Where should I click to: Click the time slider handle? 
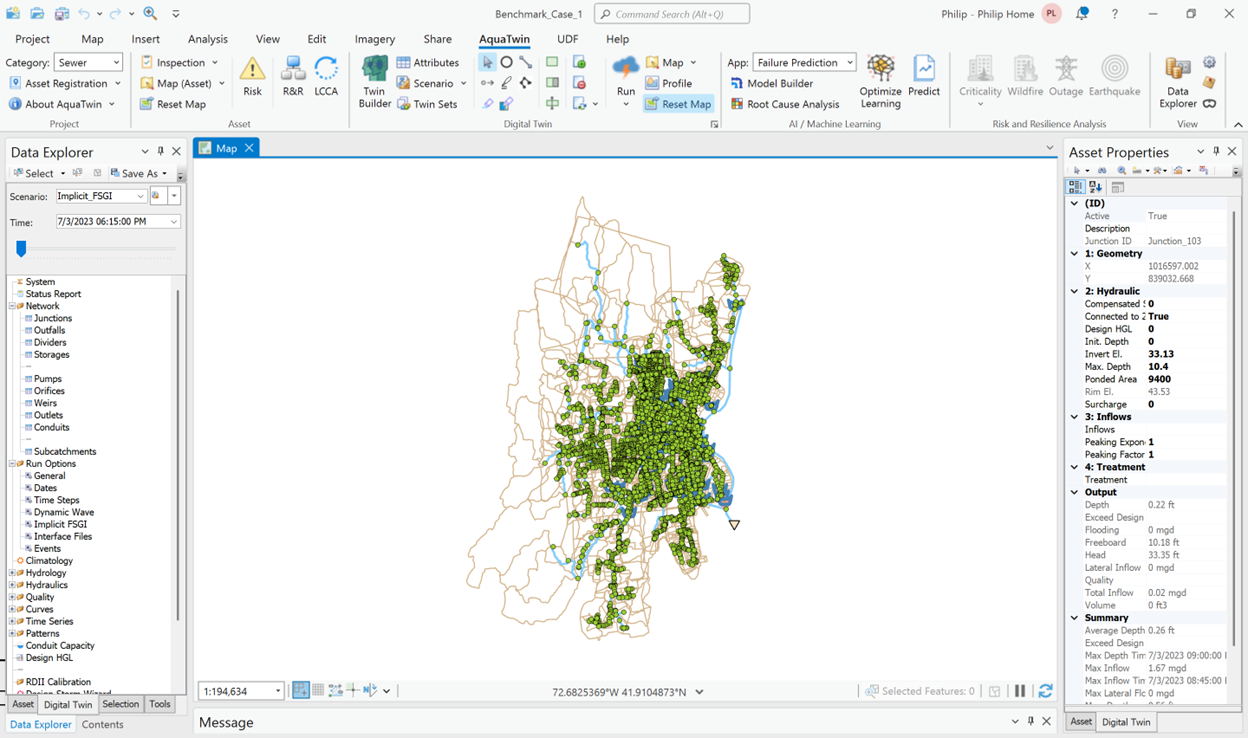[21, 249]
